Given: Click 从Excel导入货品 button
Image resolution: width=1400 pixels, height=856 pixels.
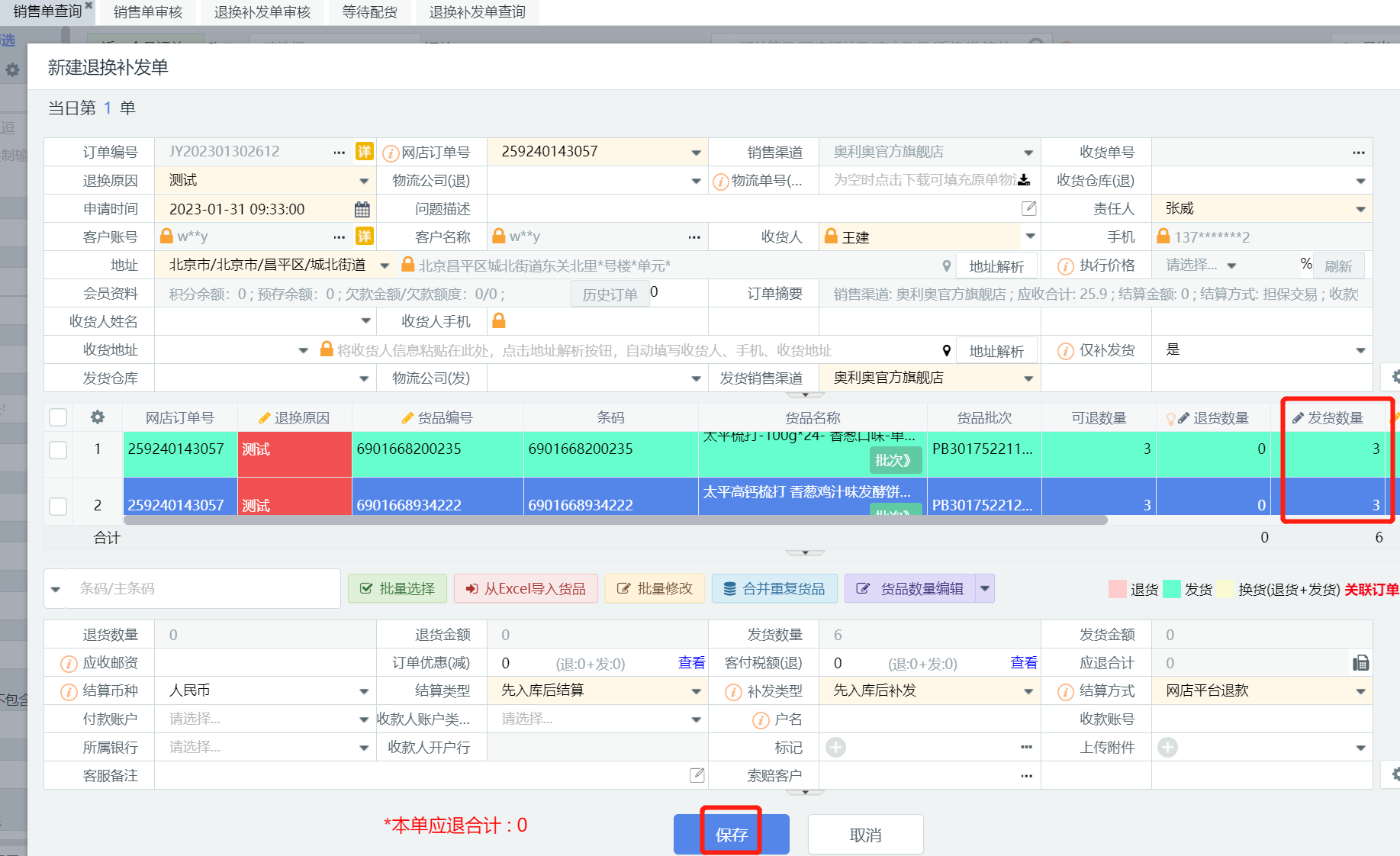Looking at the screenshot, I should coord(526,588).
